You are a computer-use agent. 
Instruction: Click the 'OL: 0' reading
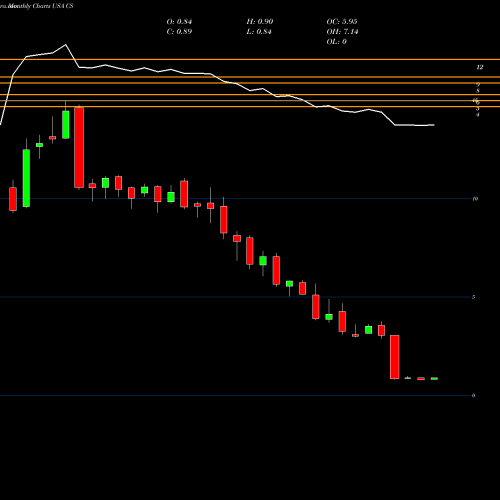pyautogui.click(x=336, y=42)
